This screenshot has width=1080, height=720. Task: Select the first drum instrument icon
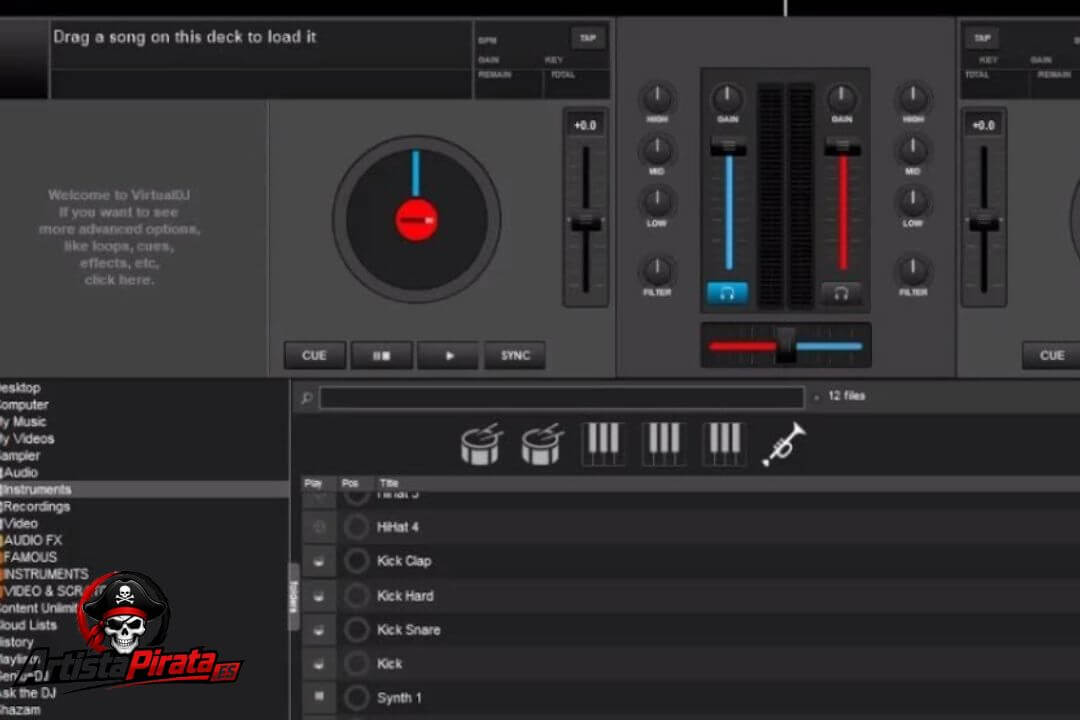[481, 444]
